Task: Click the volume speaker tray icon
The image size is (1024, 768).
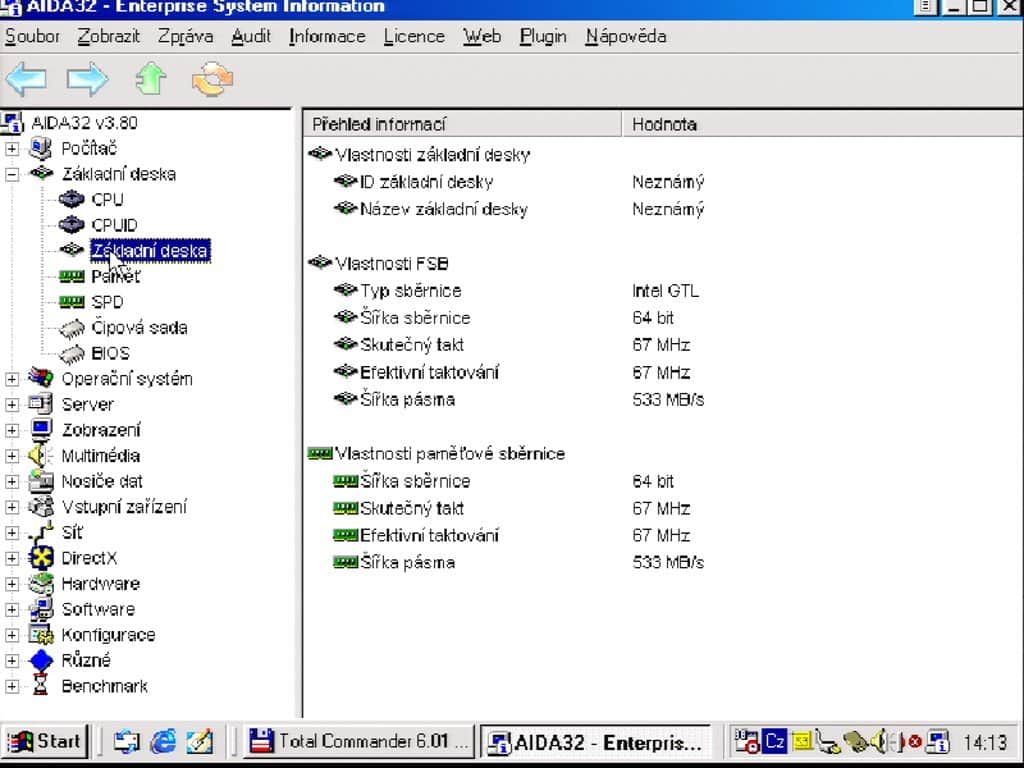Action: [x=881, y=741]
